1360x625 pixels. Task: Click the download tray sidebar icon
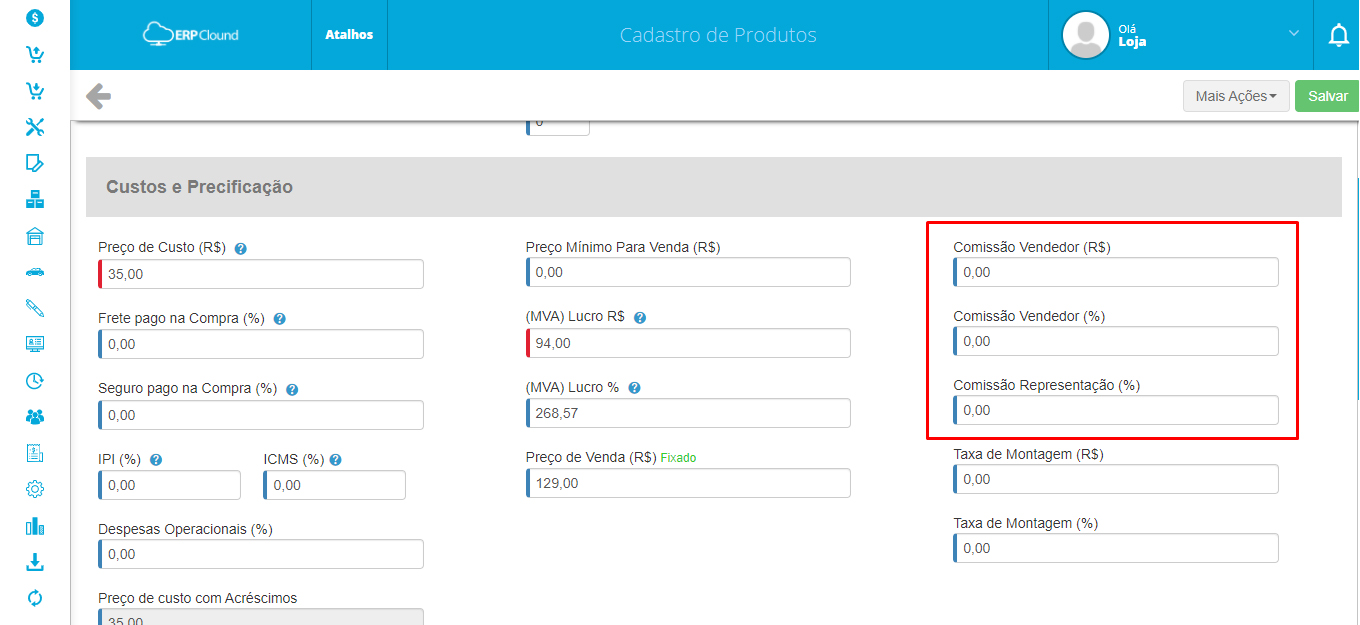click(x=35, y=562)
